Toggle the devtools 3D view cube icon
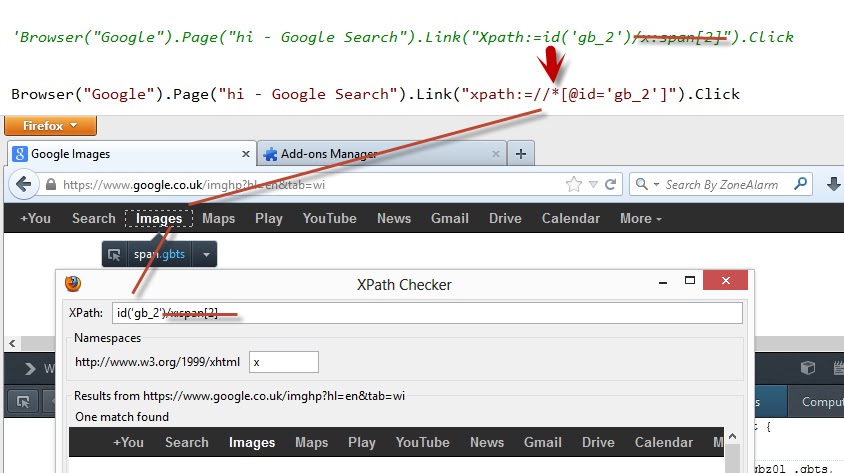 point(807,368)
